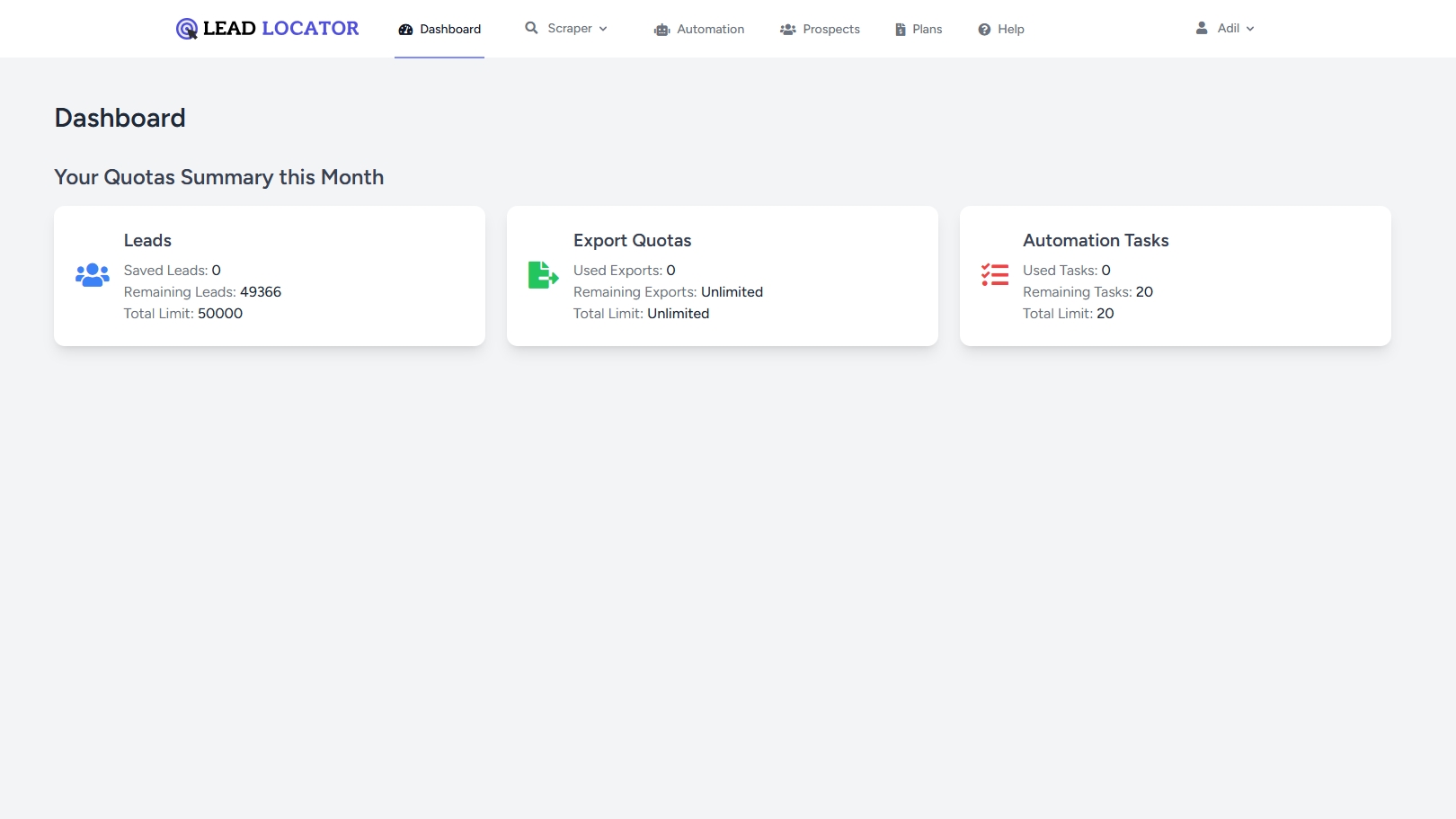Click the LEAD LOCATOR brand text
The width and height of the screenshot is (1456, 819).
click(x=280, y=29)
